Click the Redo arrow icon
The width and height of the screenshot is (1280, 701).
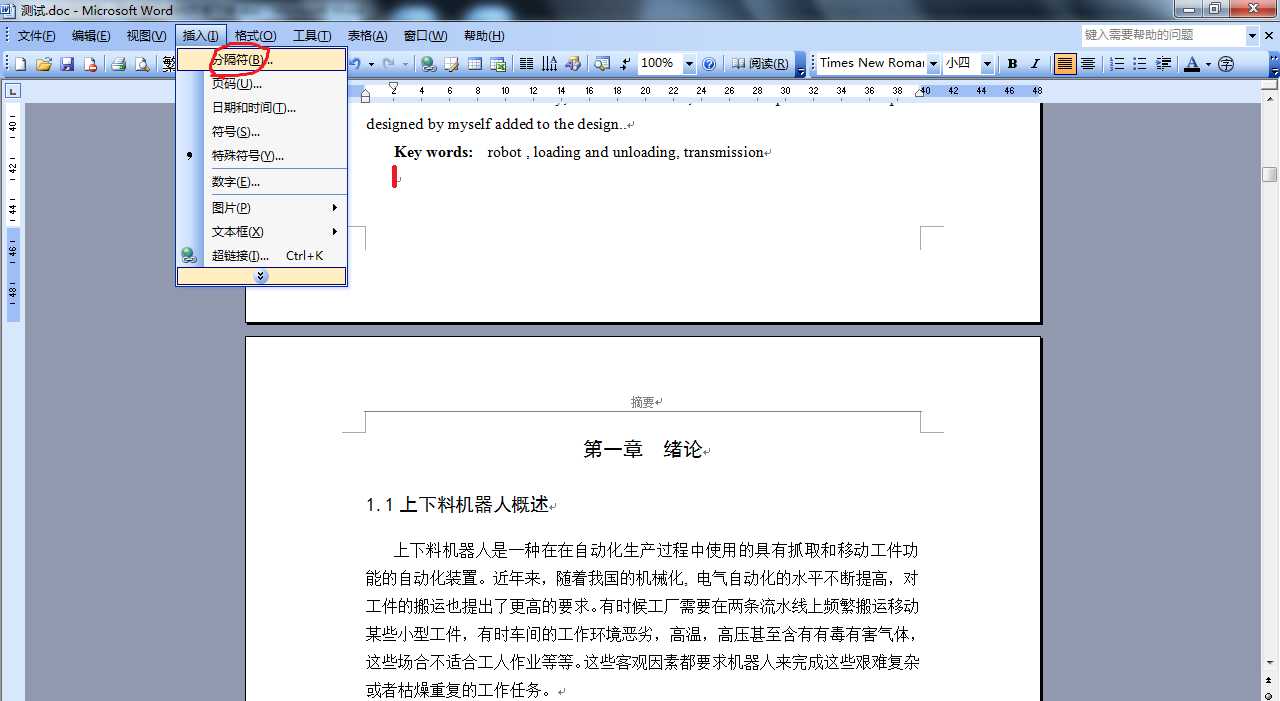(389, 64)
